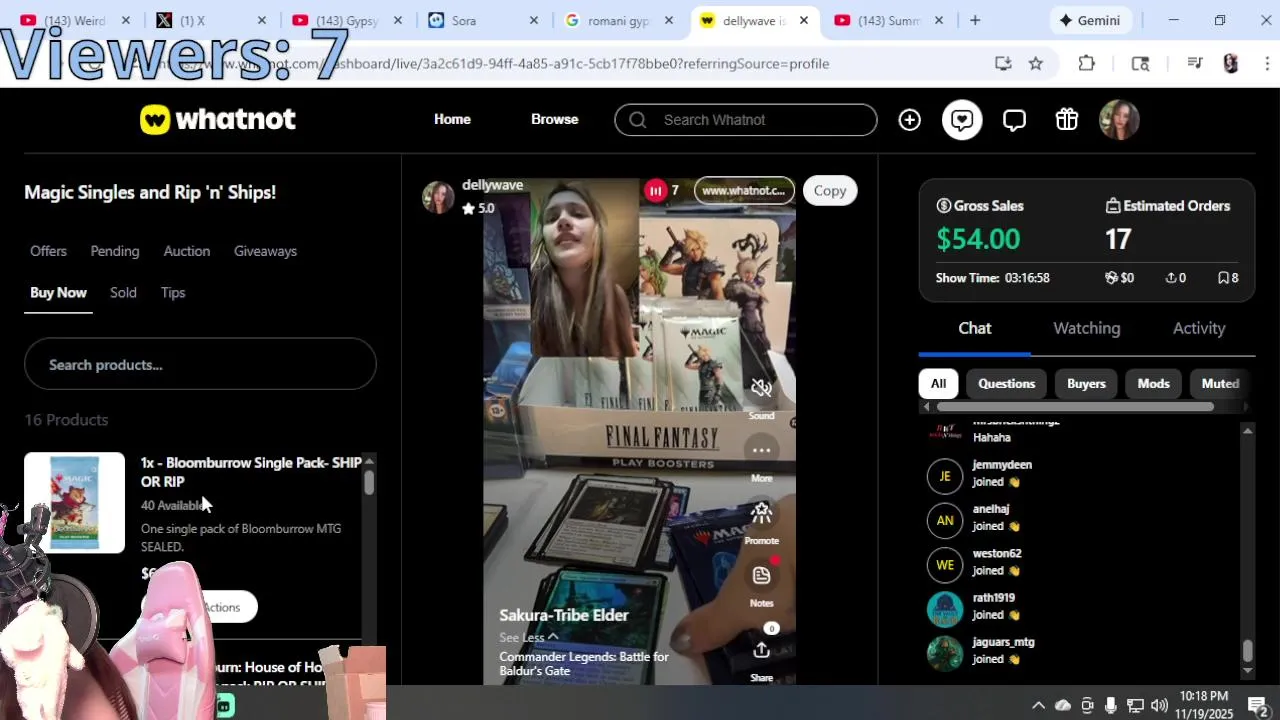Open the More three-dots stream menu
Viewport: 1280px width, 720px height.
(x=761, y=451)
